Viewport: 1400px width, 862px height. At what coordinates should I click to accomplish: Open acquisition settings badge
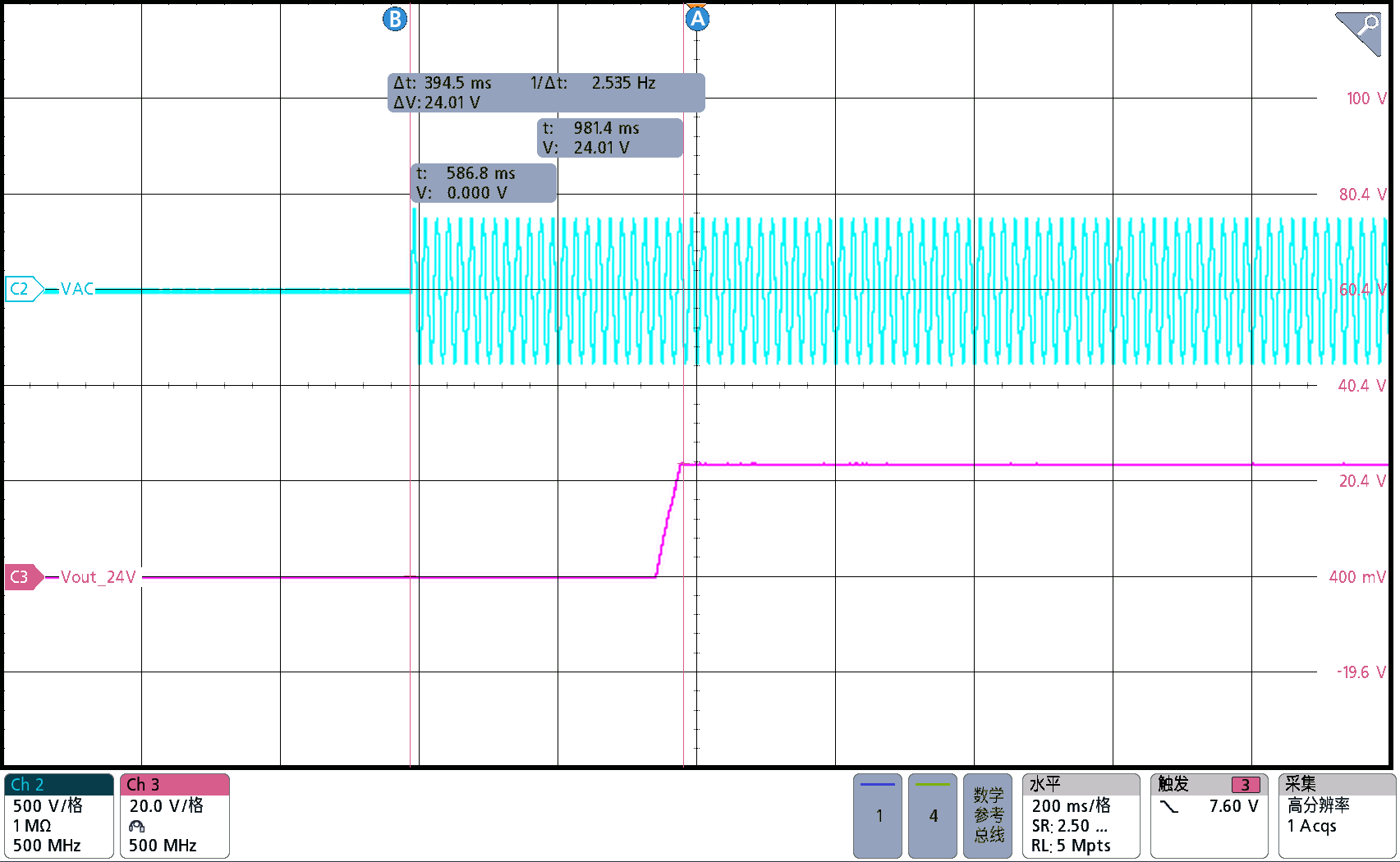[x=1337, y=815]
